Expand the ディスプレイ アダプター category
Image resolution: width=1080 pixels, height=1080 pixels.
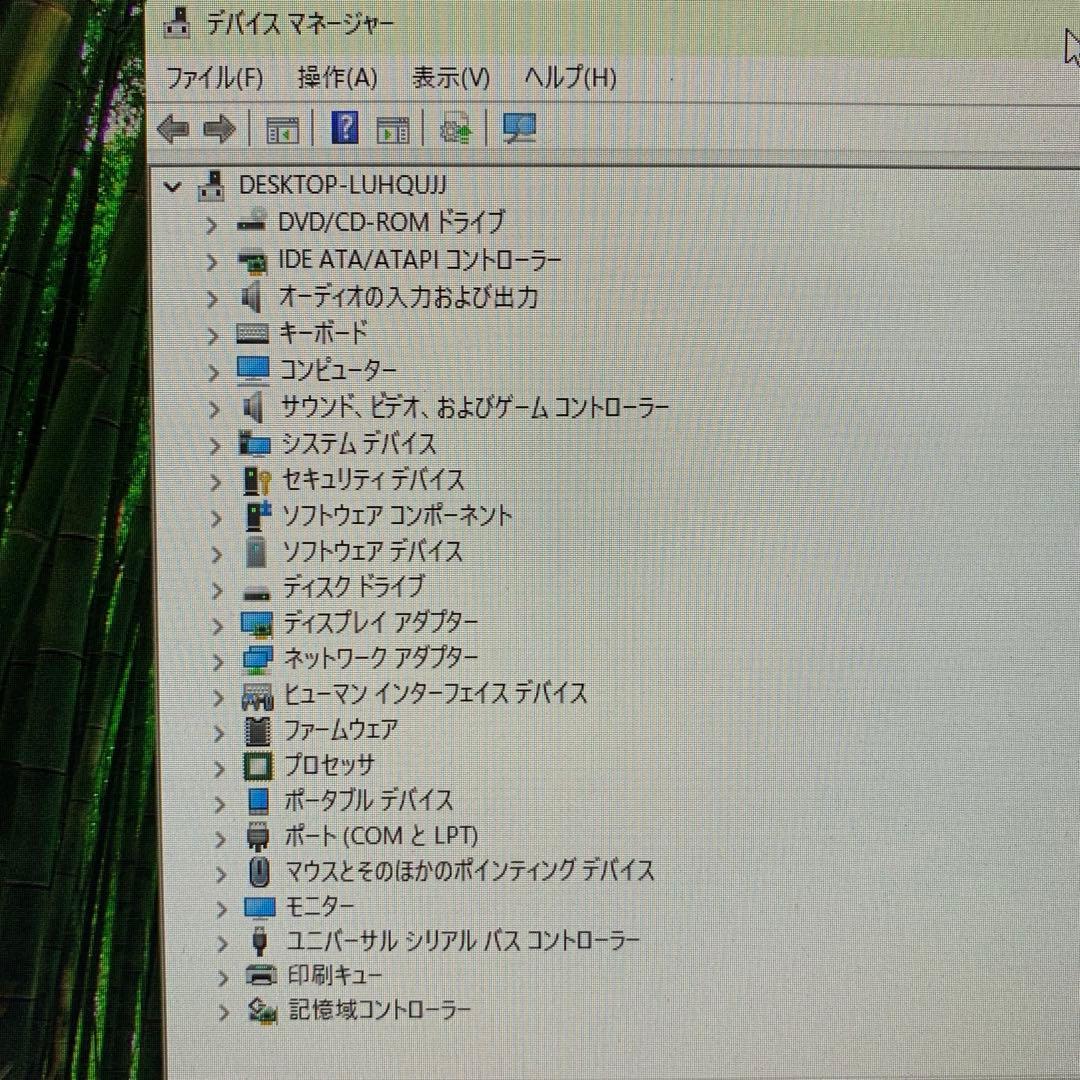pos(218,625)
